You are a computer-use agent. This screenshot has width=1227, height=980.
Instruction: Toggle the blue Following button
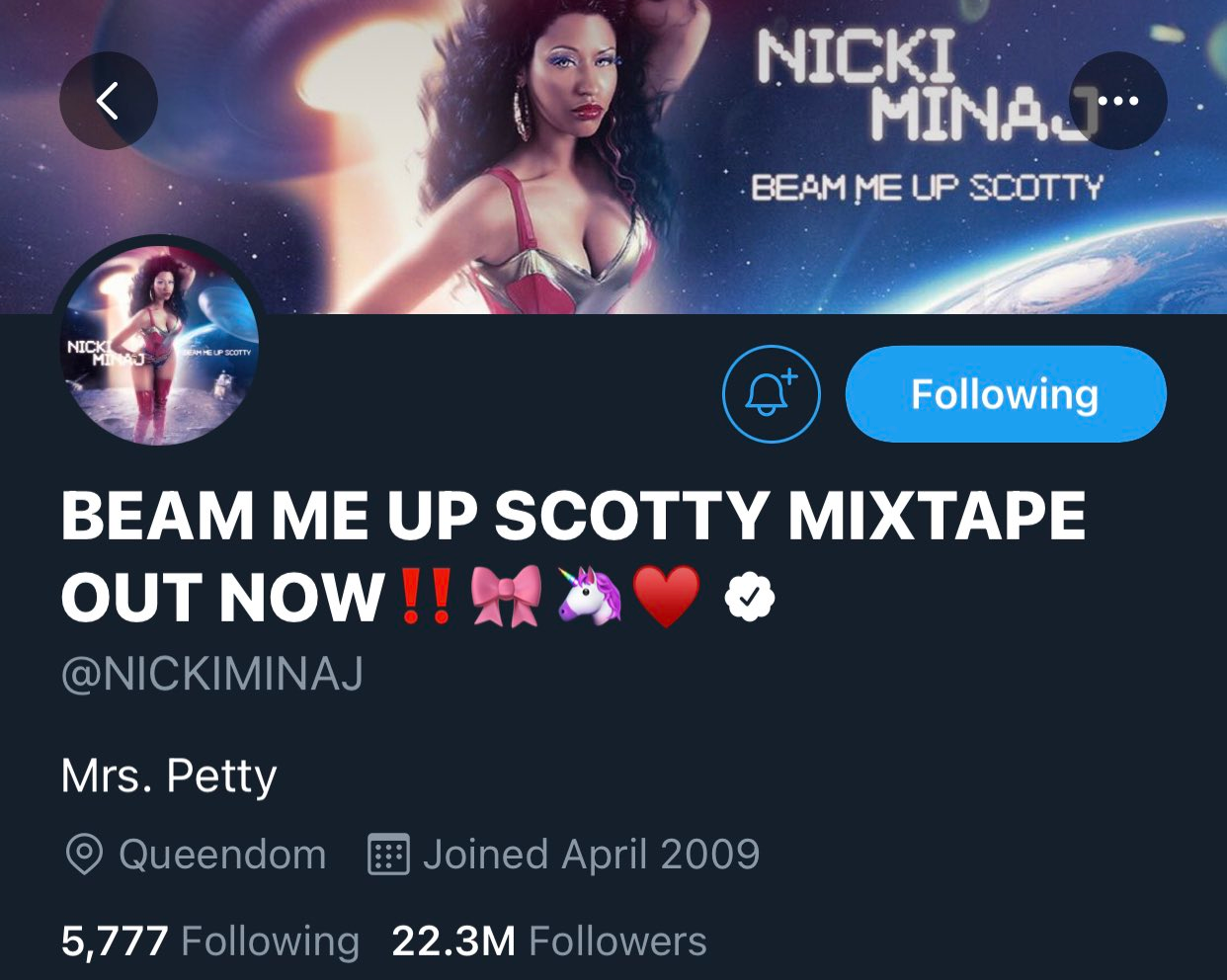tap(1006, 393)
